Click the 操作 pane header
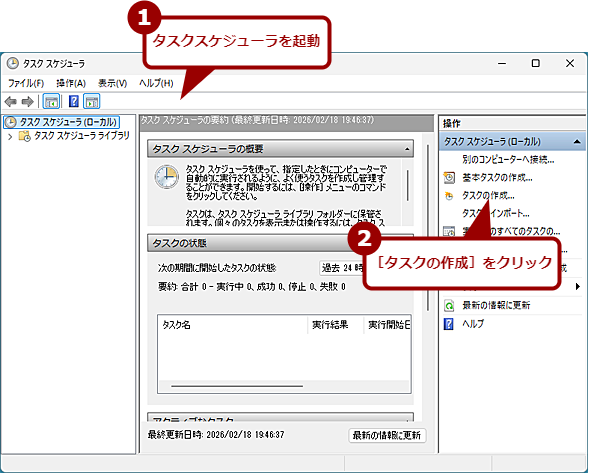589x474 pixels. click(512, 123)
